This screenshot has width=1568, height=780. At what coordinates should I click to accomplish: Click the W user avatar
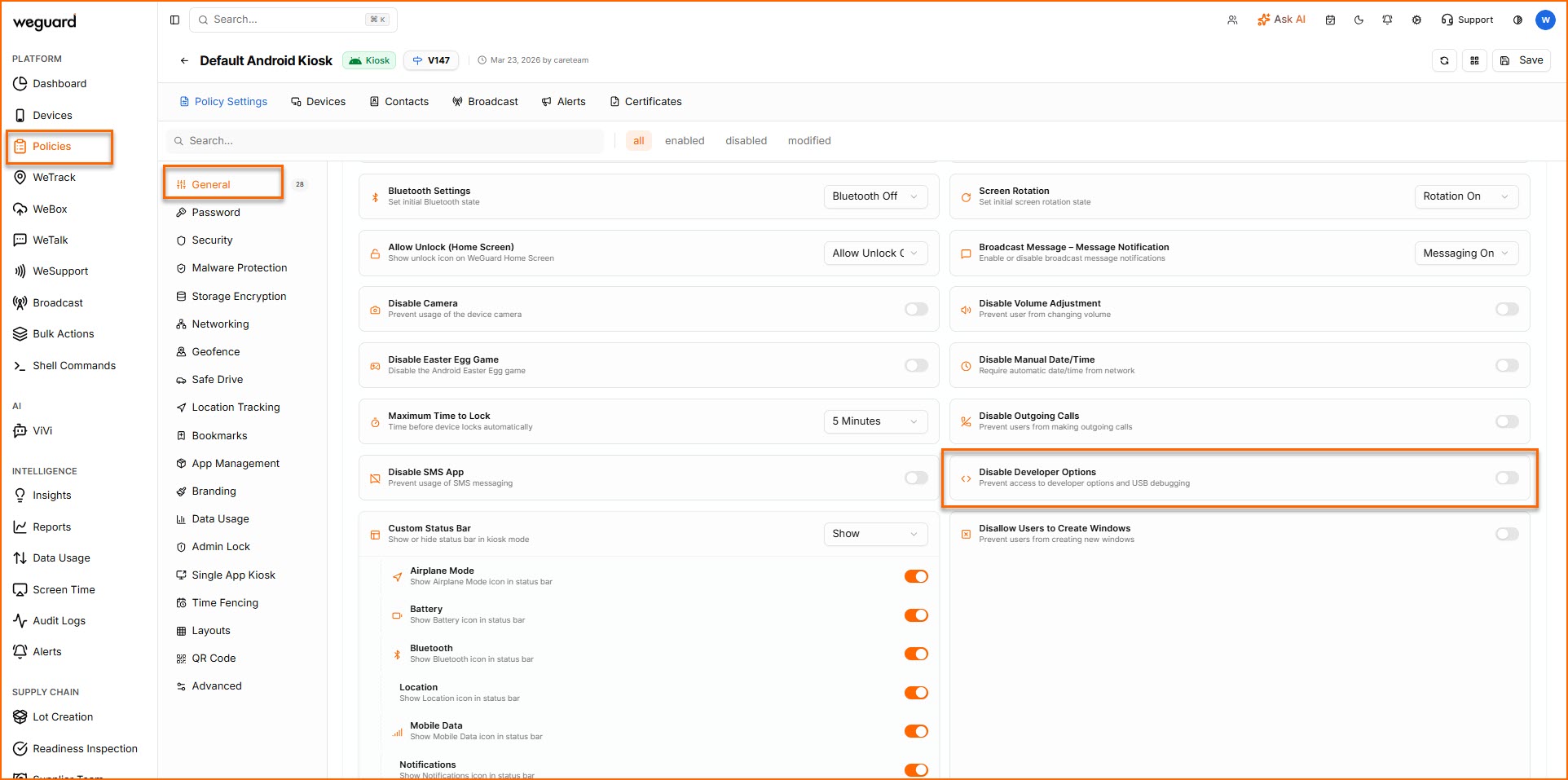point(1545,20)
